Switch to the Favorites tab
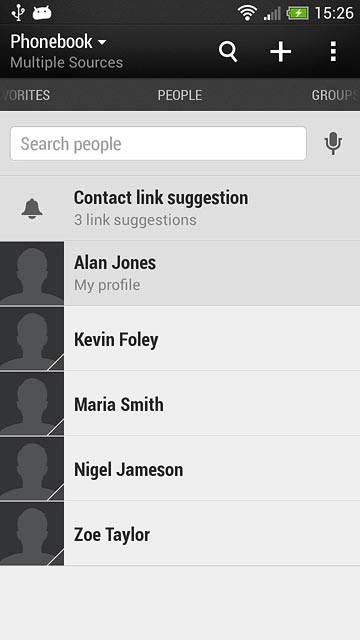The image size is (360, 640). tap(25, 95)
